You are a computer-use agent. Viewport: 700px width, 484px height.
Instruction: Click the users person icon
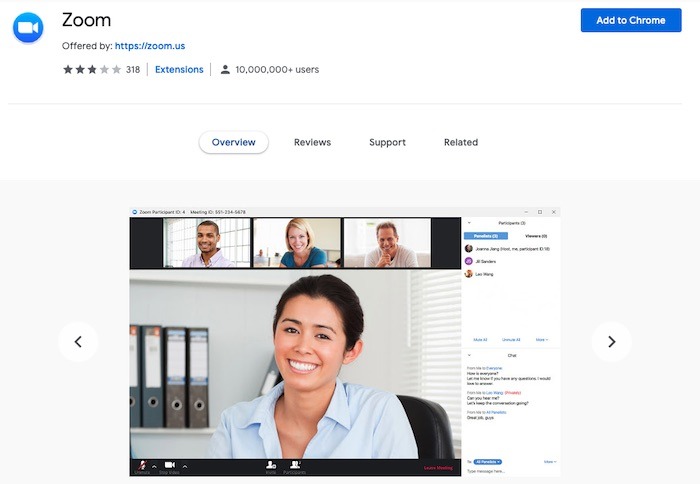coord(225,70)
